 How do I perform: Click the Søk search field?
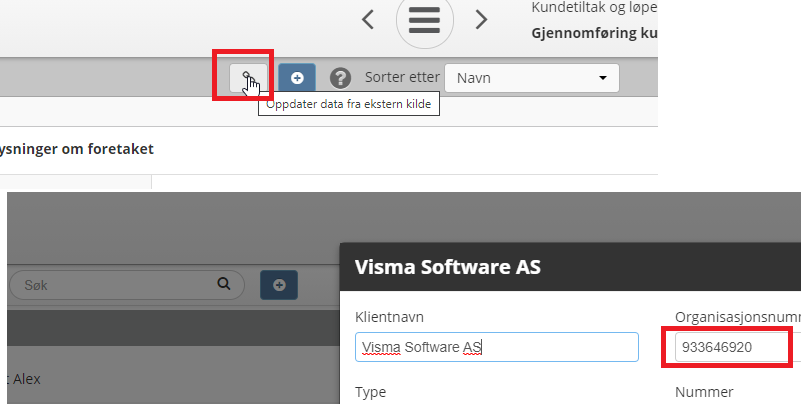pyautogui.click(x=127, y=285)
